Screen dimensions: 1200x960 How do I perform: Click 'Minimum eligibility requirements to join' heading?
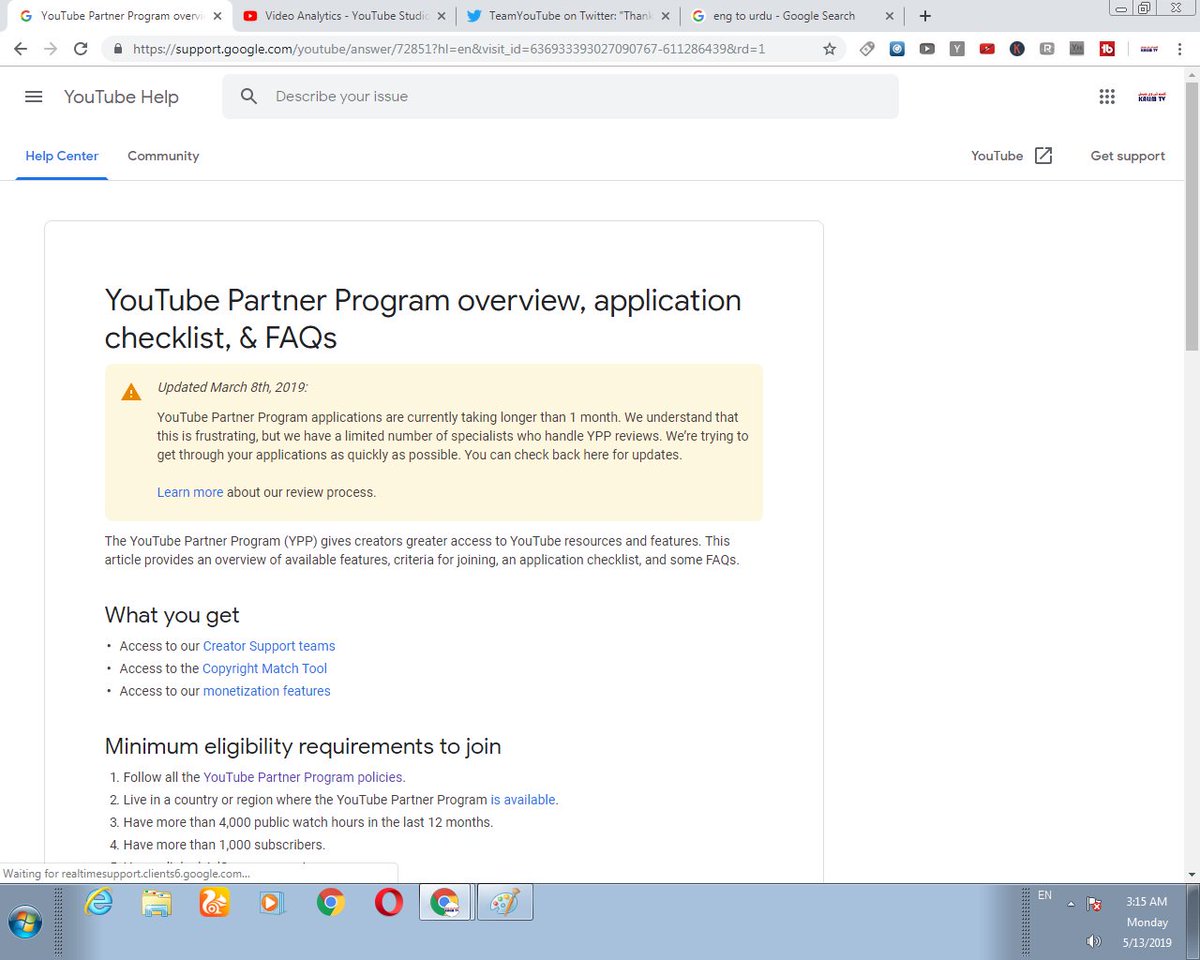303,746
